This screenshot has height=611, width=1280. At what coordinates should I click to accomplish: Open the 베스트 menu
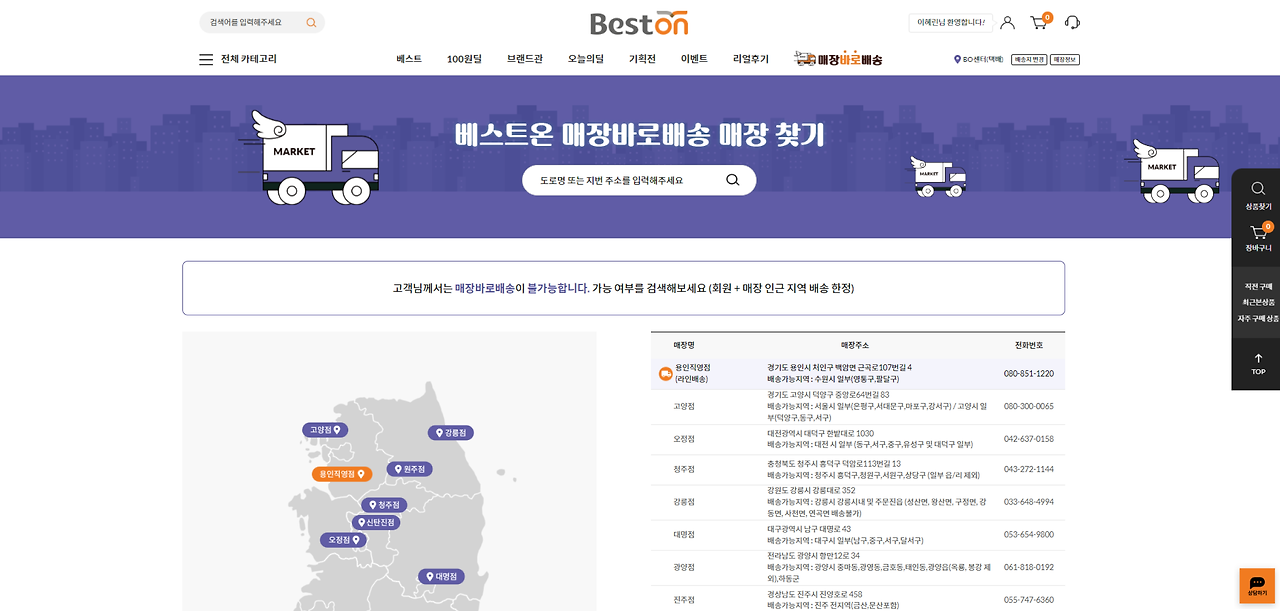409,59
